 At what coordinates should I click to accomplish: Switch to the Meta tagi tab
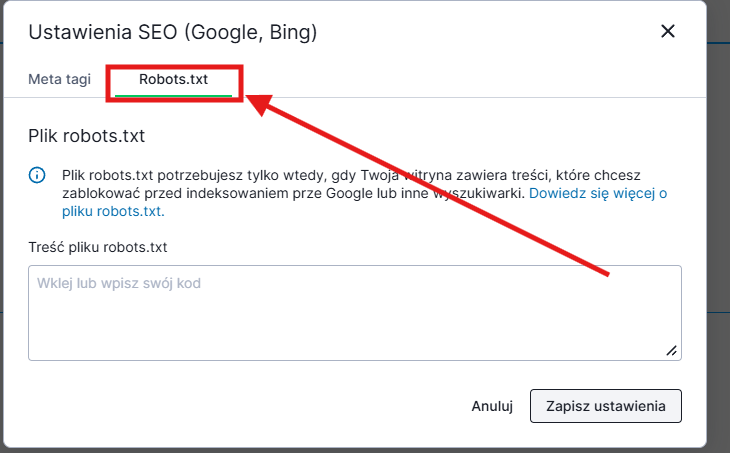click(59, 80)
